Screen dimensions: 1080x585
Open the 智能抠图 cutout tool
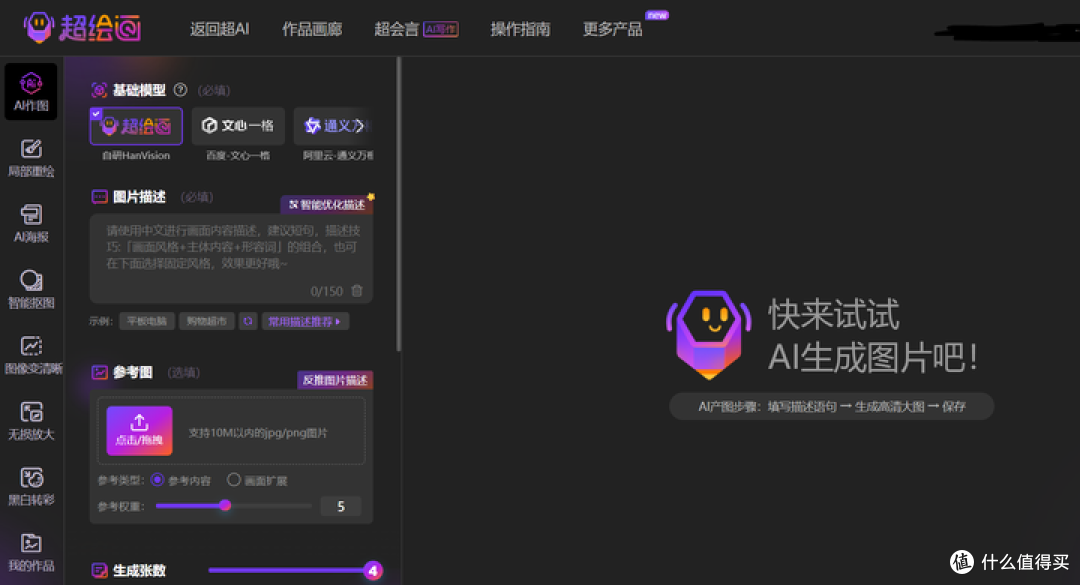[x=31, y=289]
